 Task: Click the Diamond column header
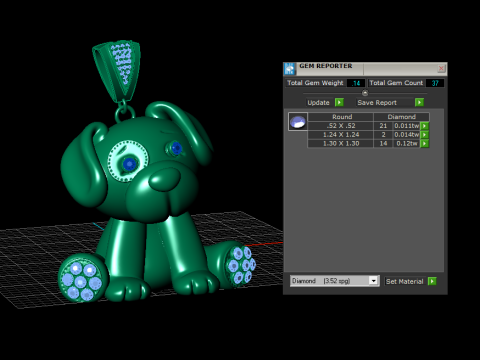pyautogui.click(x=401, y=117)
